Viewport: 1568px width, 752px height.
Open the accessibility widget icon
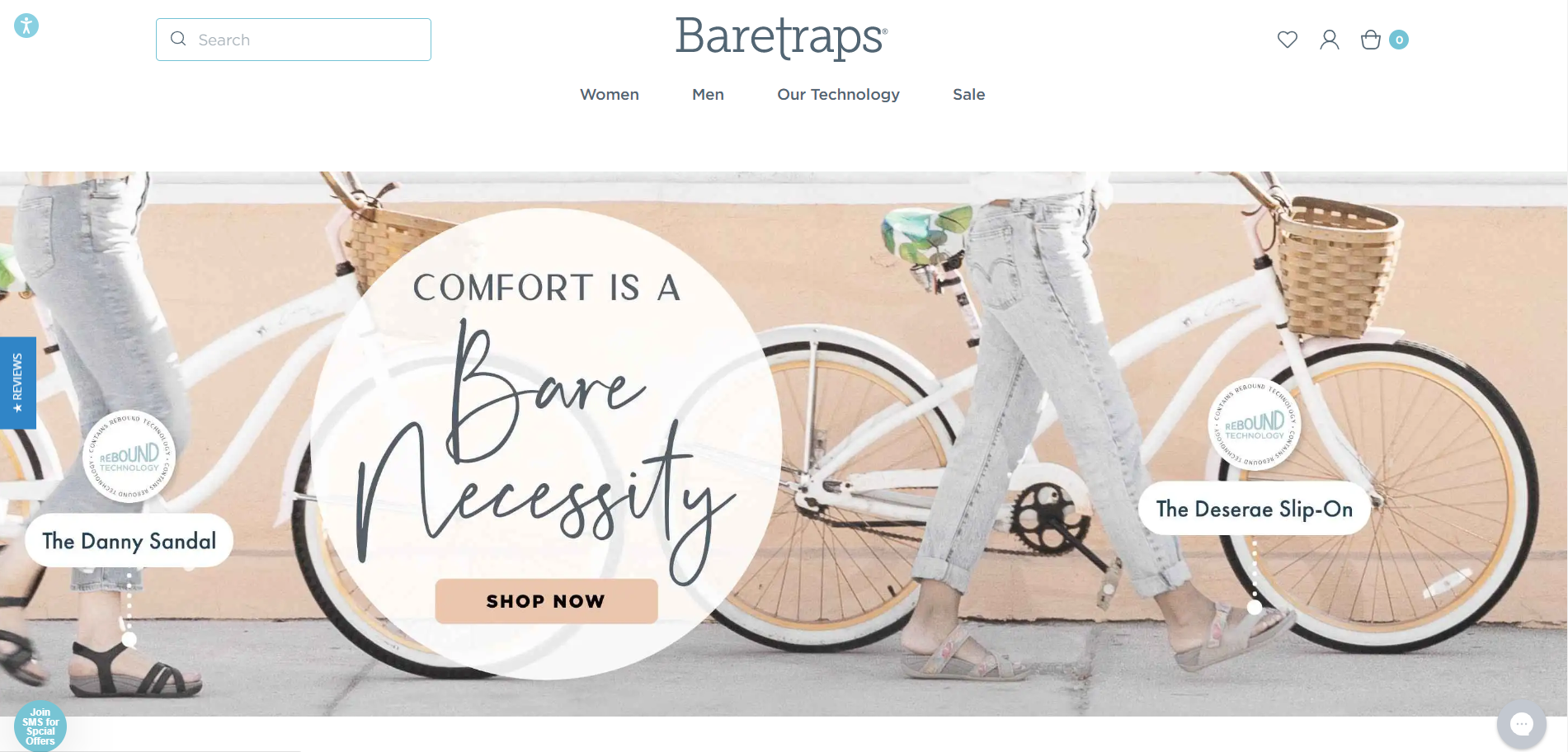click(26, 26)
